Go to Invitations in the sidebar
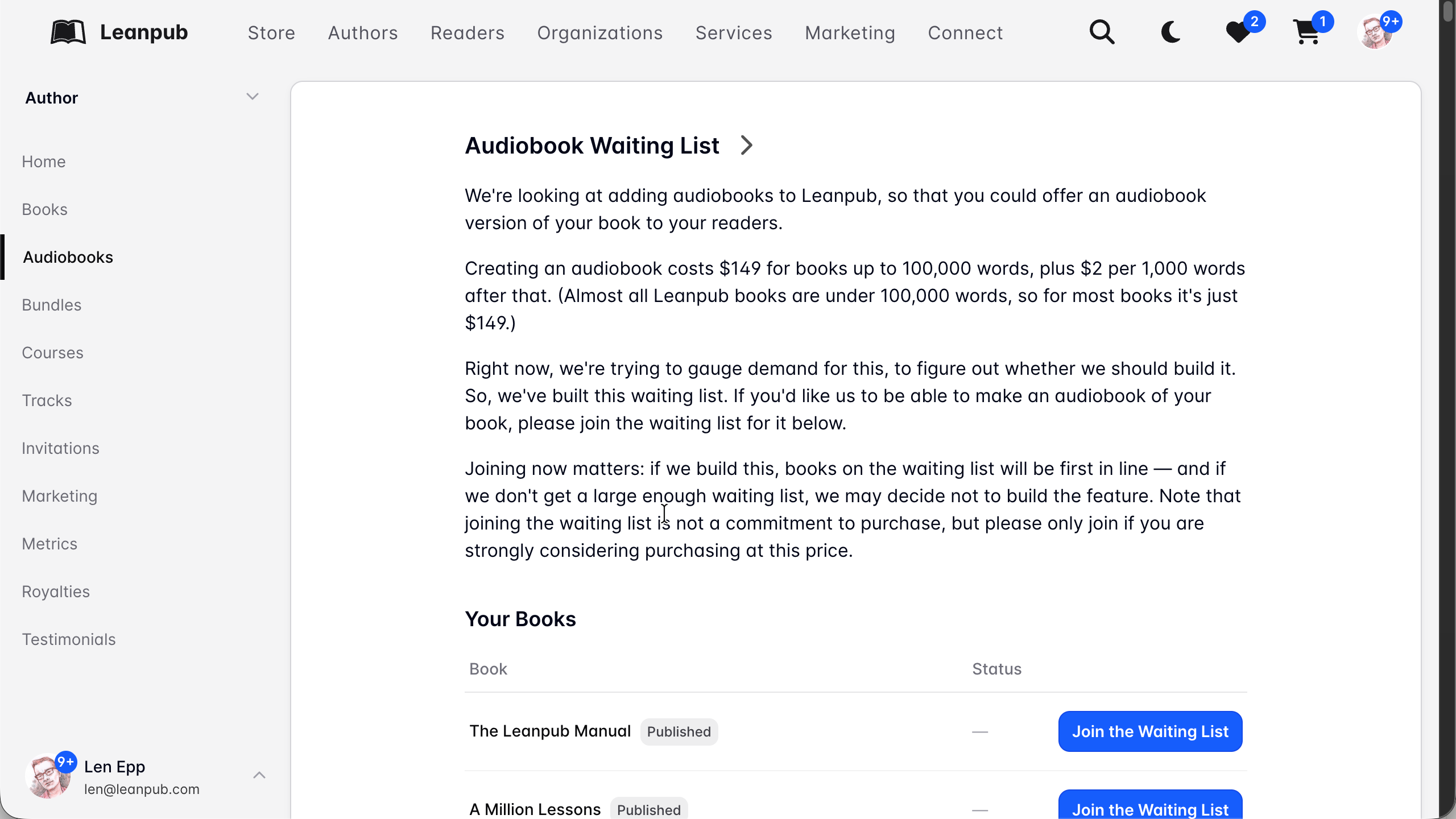 [x=61, y=448]
